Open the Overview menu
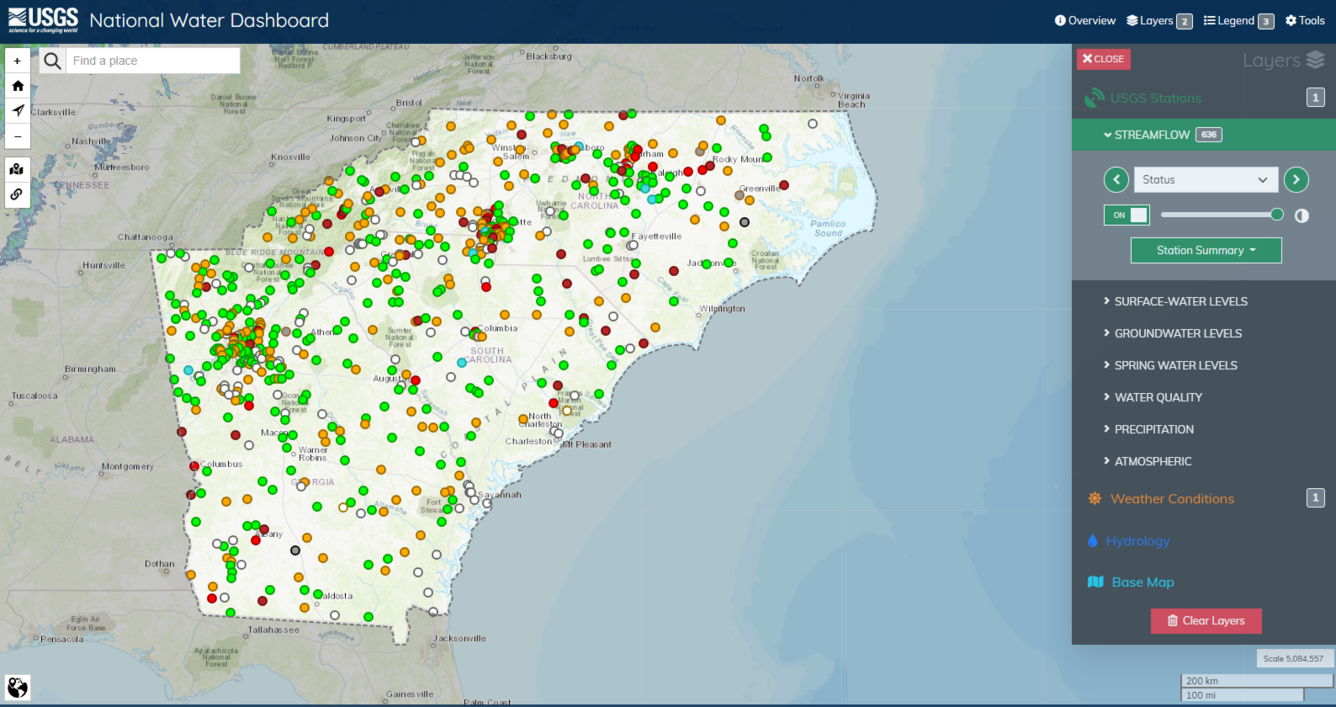This screenshot has width=1336, height=707. tap(1085, 20)
